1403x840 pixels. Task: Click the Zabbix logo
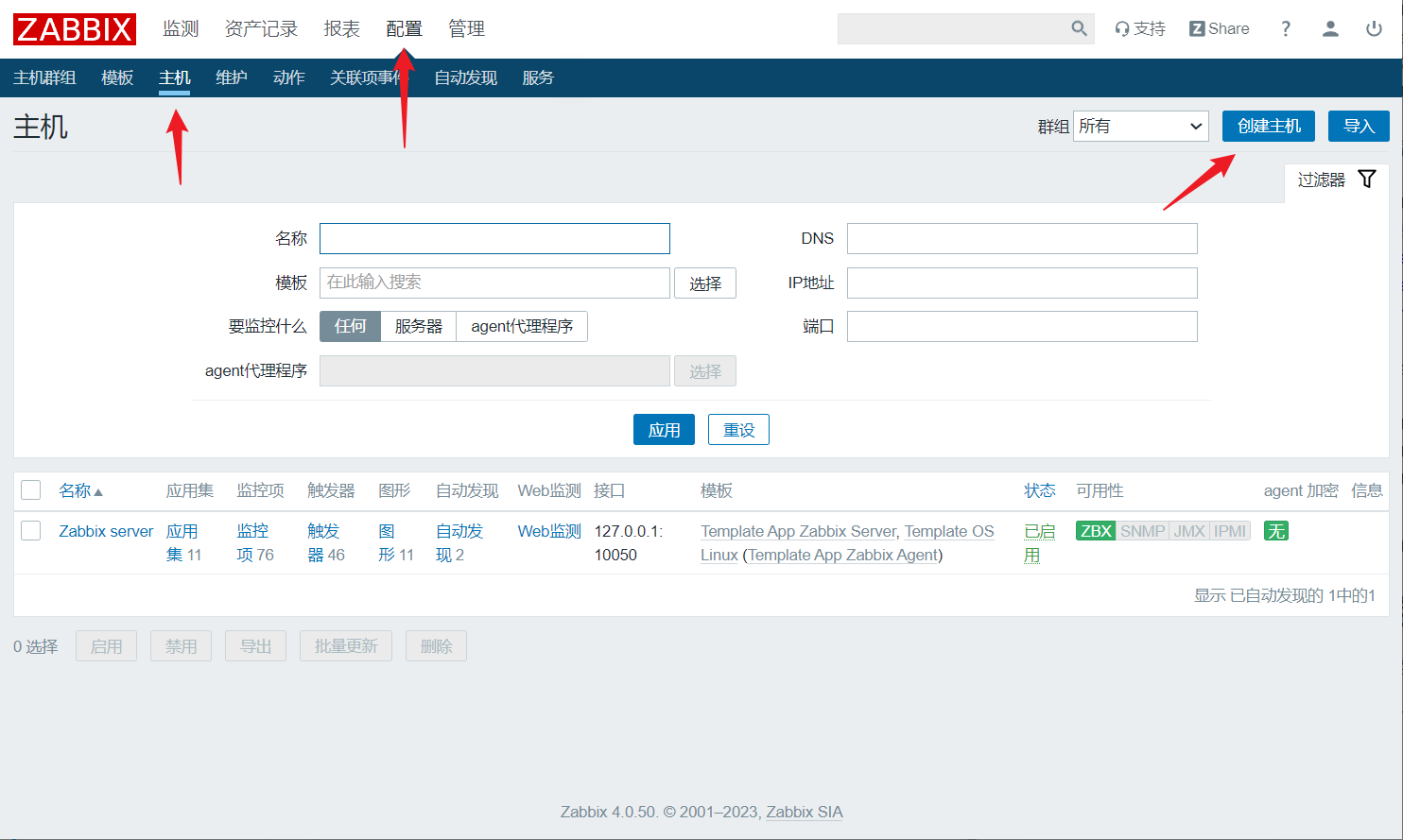pyautogui.click(x=75, y=29)
